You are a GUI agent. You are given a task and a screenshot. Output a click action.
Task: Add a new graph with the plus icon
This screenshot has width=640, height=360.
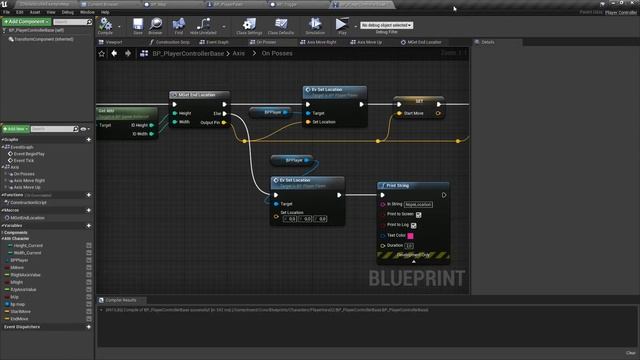click(89, 140)
